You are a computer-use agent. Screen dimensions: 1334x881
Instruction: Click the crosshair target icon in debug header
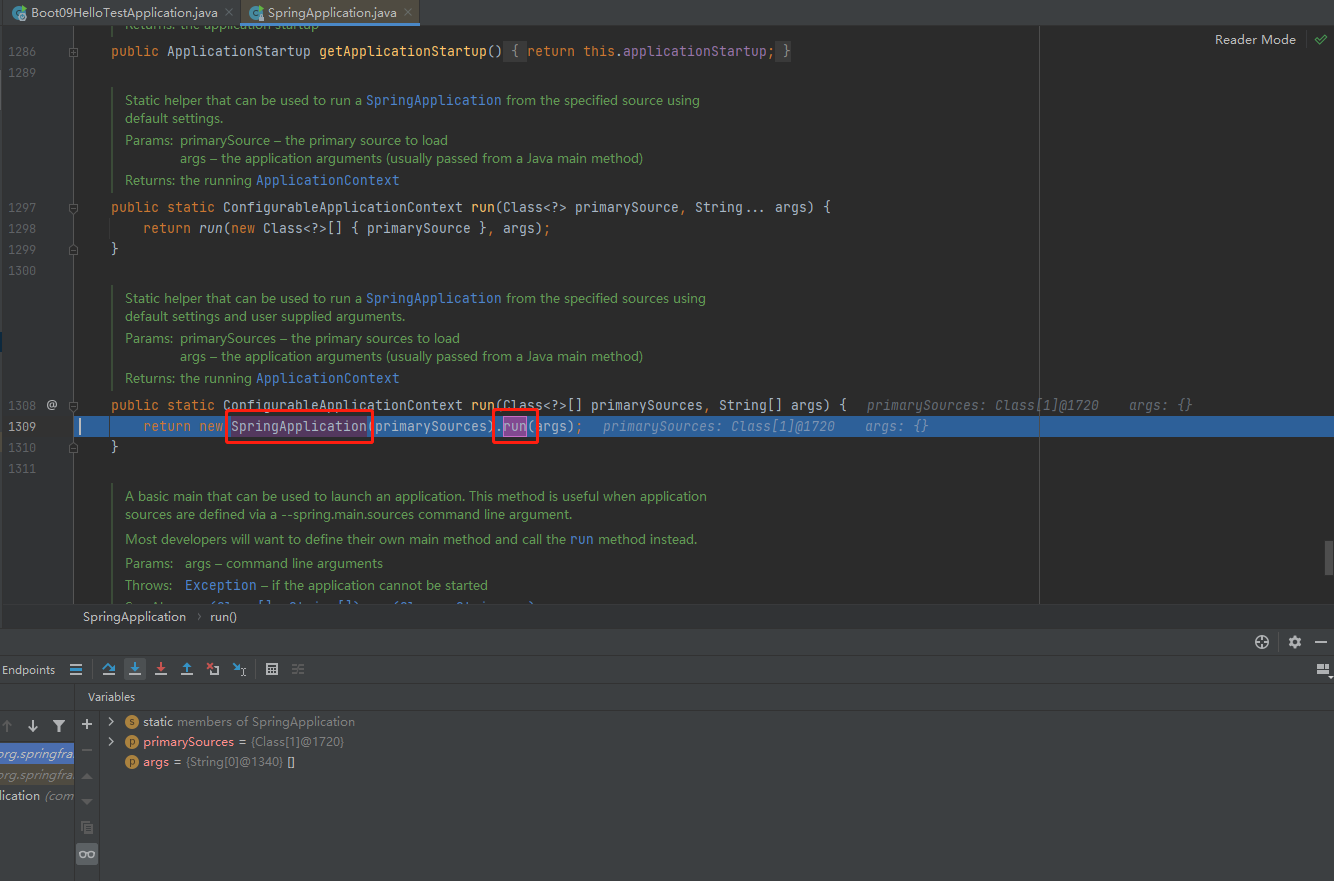pyautogui.click(x=1262, y=642)
